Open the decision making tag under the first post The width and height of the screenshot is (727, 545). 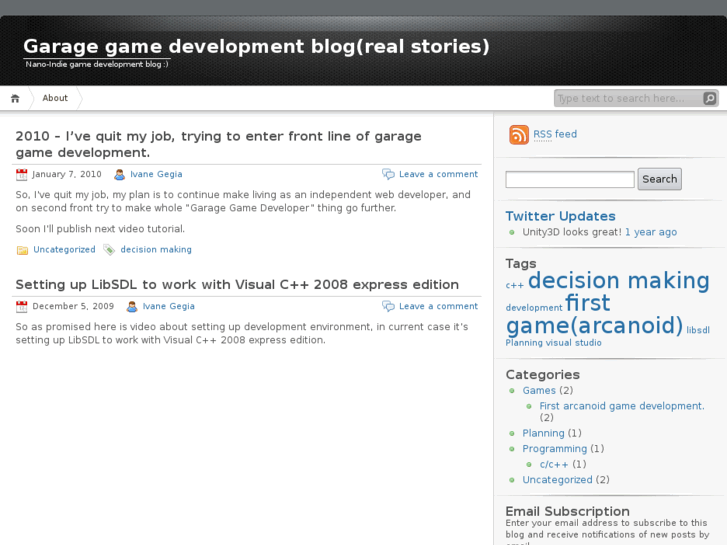tap(156, 250)
